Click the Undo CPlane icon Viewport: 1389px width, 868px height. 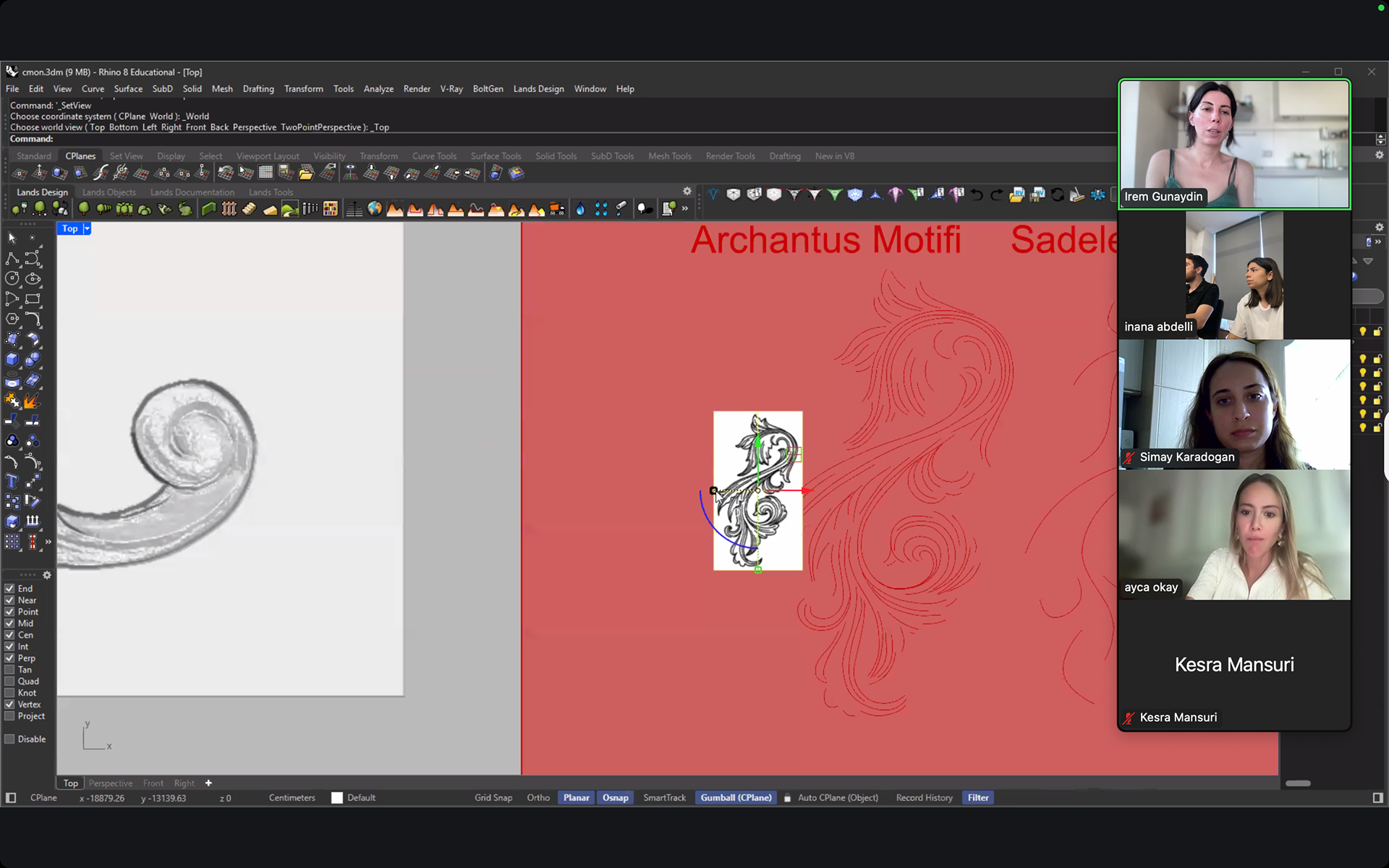(226, 173)
